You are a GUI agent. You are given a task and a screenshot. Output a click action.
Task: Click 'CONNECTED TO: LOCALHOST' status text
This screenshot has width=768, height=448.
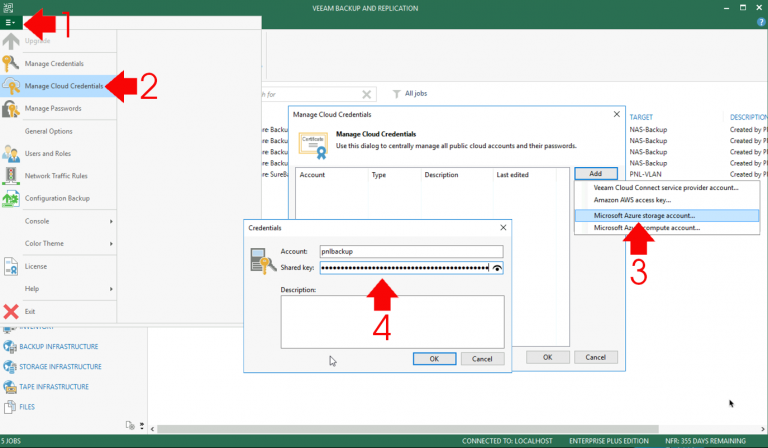pos(507,441)
